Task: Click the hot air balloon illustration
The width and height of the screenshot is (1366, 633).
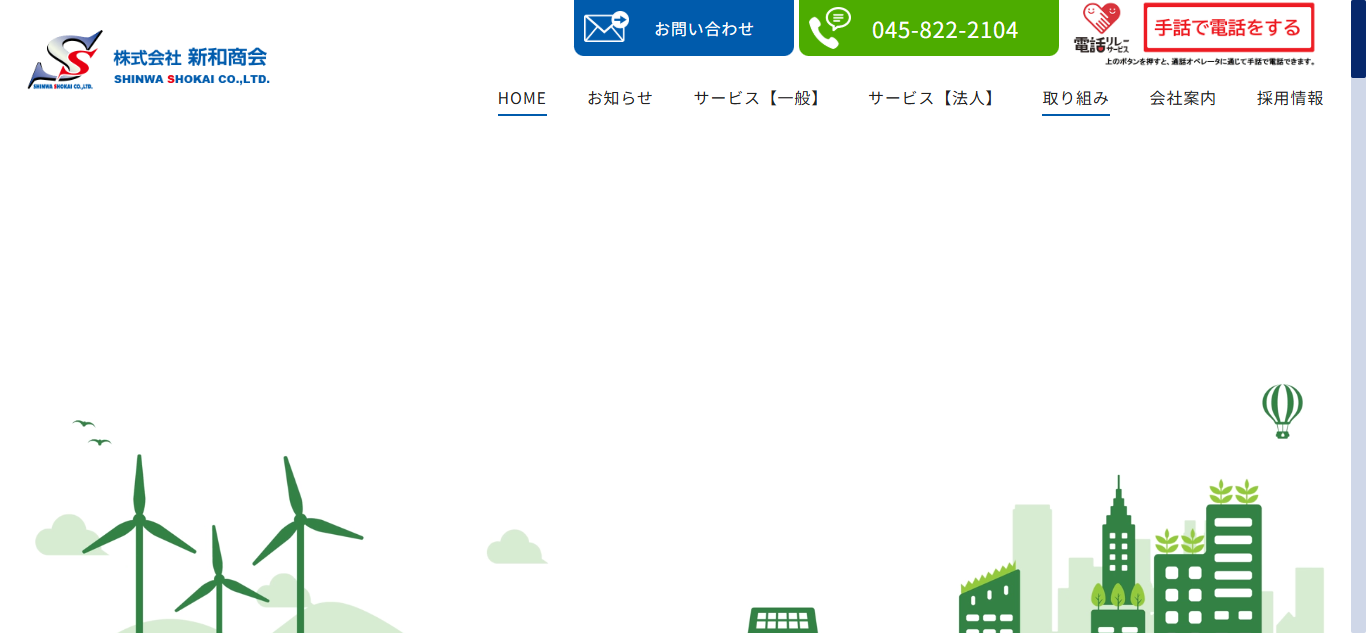Action: coord(1280,412)
